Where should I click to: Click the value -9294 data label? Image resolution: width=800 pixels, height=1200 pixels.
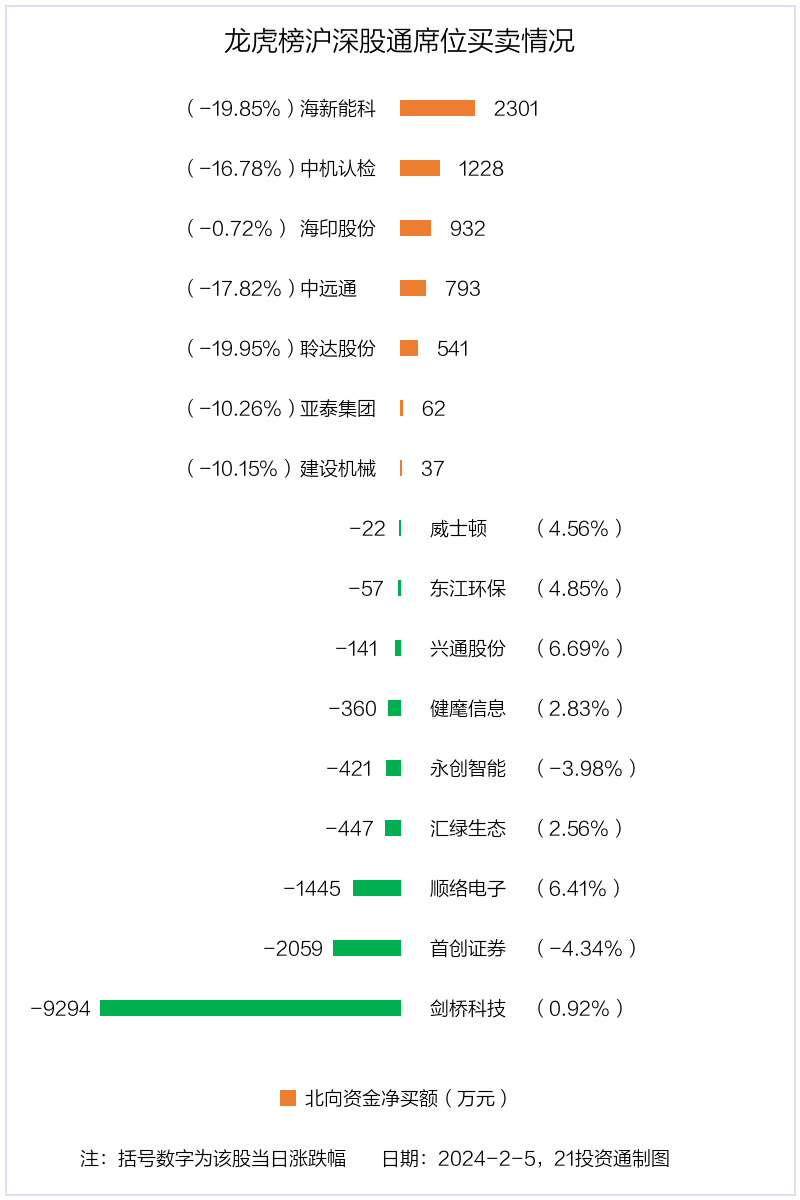point(60,1008)
